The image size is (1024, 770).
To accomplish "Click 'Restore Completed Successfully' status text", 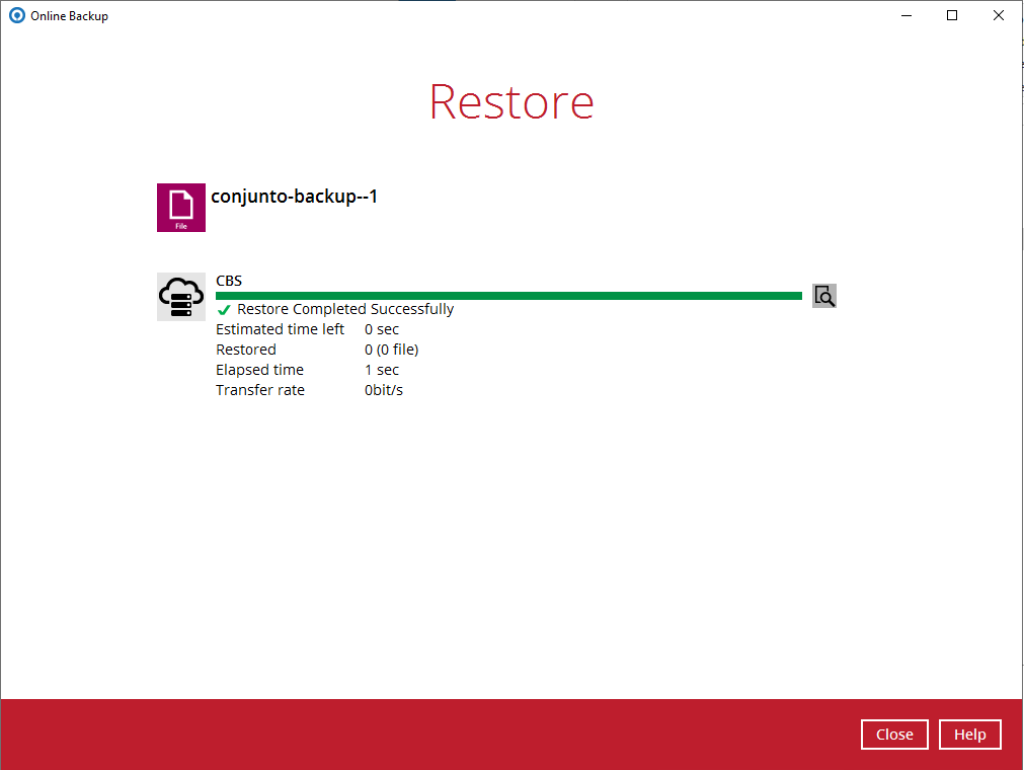I will (345, 309).
